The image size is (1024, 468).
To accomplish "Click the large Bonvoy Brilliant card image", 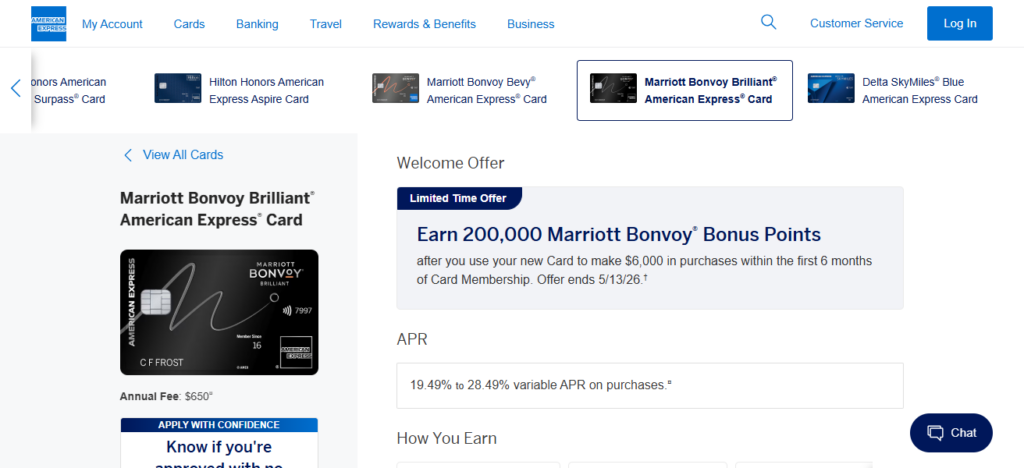I will pyautogui.click(x=219, y=312).
